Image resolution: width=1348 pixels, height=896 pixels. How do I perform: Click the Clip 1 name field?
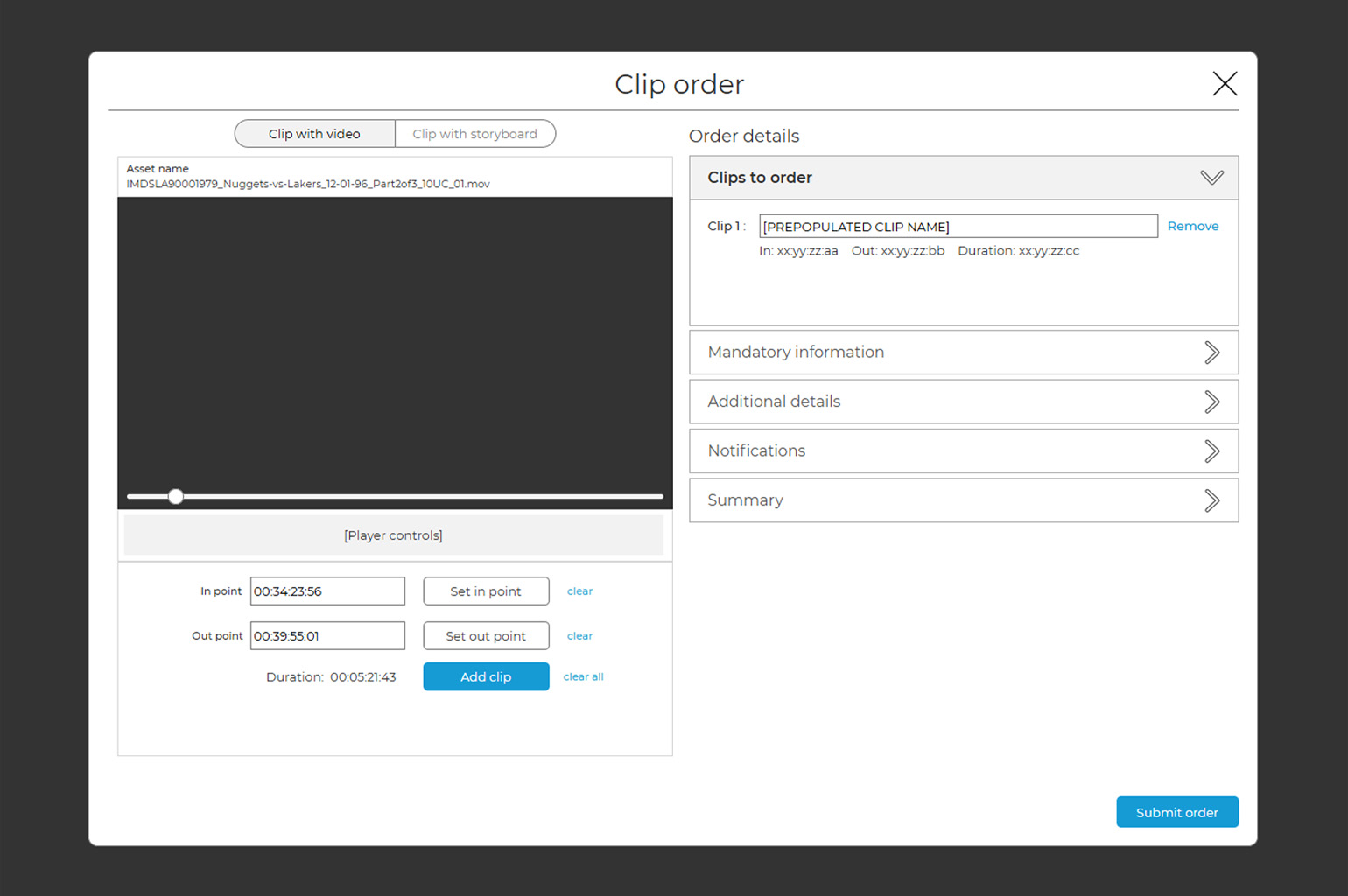958,227
